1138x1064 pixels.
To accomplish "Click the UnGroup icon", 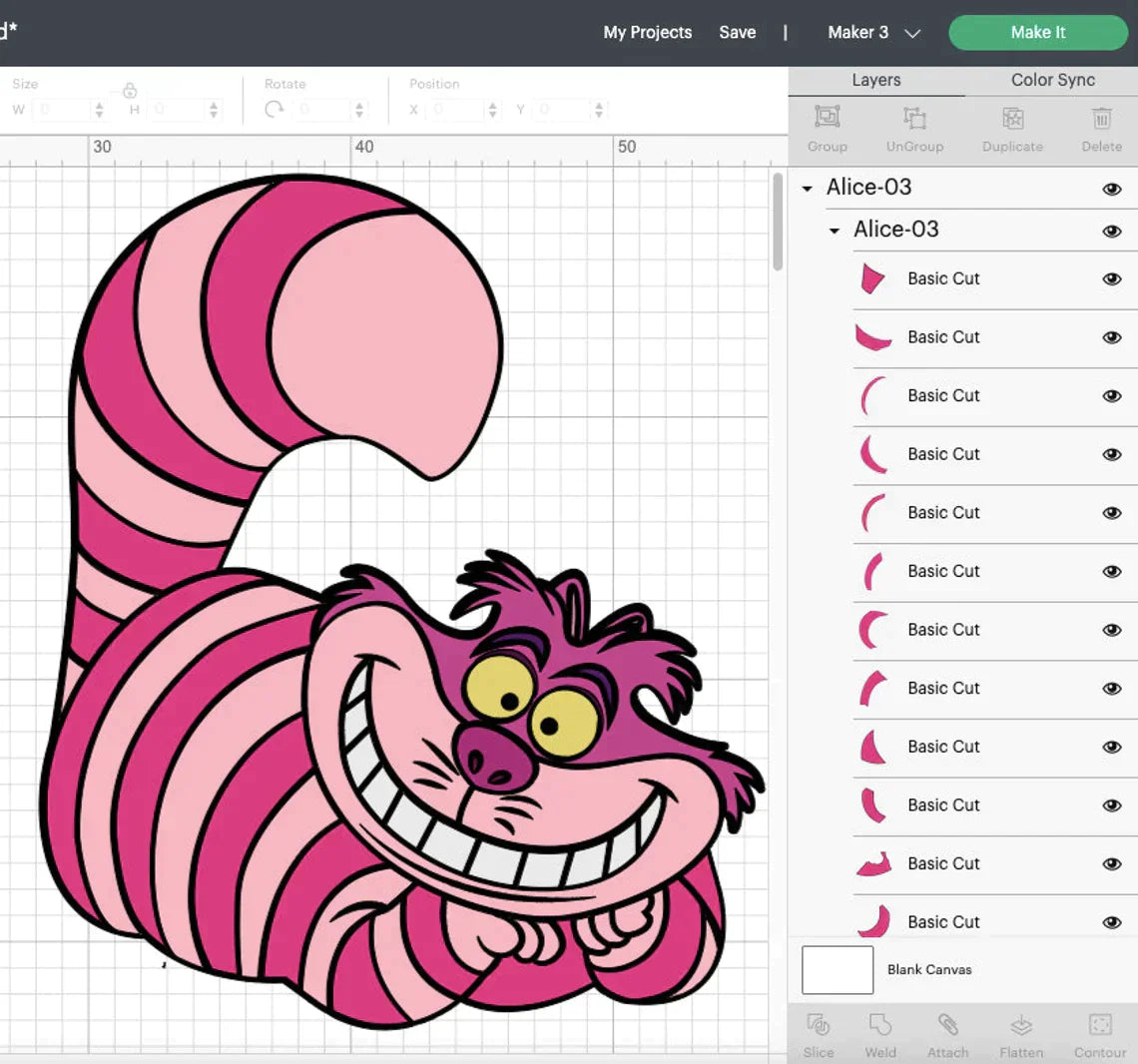I will point(914,119).
